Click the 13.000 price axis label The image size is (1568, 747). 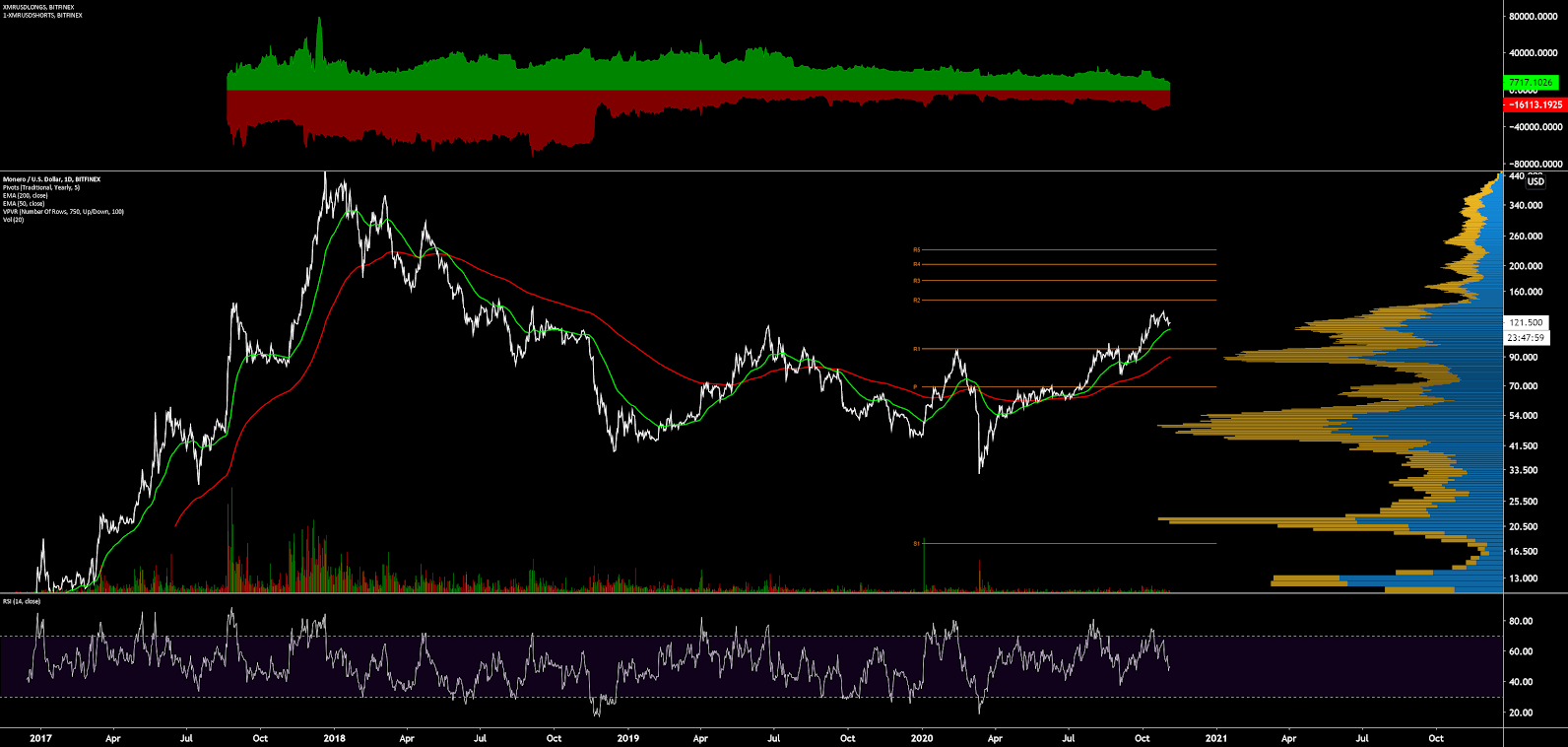tap(1523, 578)
